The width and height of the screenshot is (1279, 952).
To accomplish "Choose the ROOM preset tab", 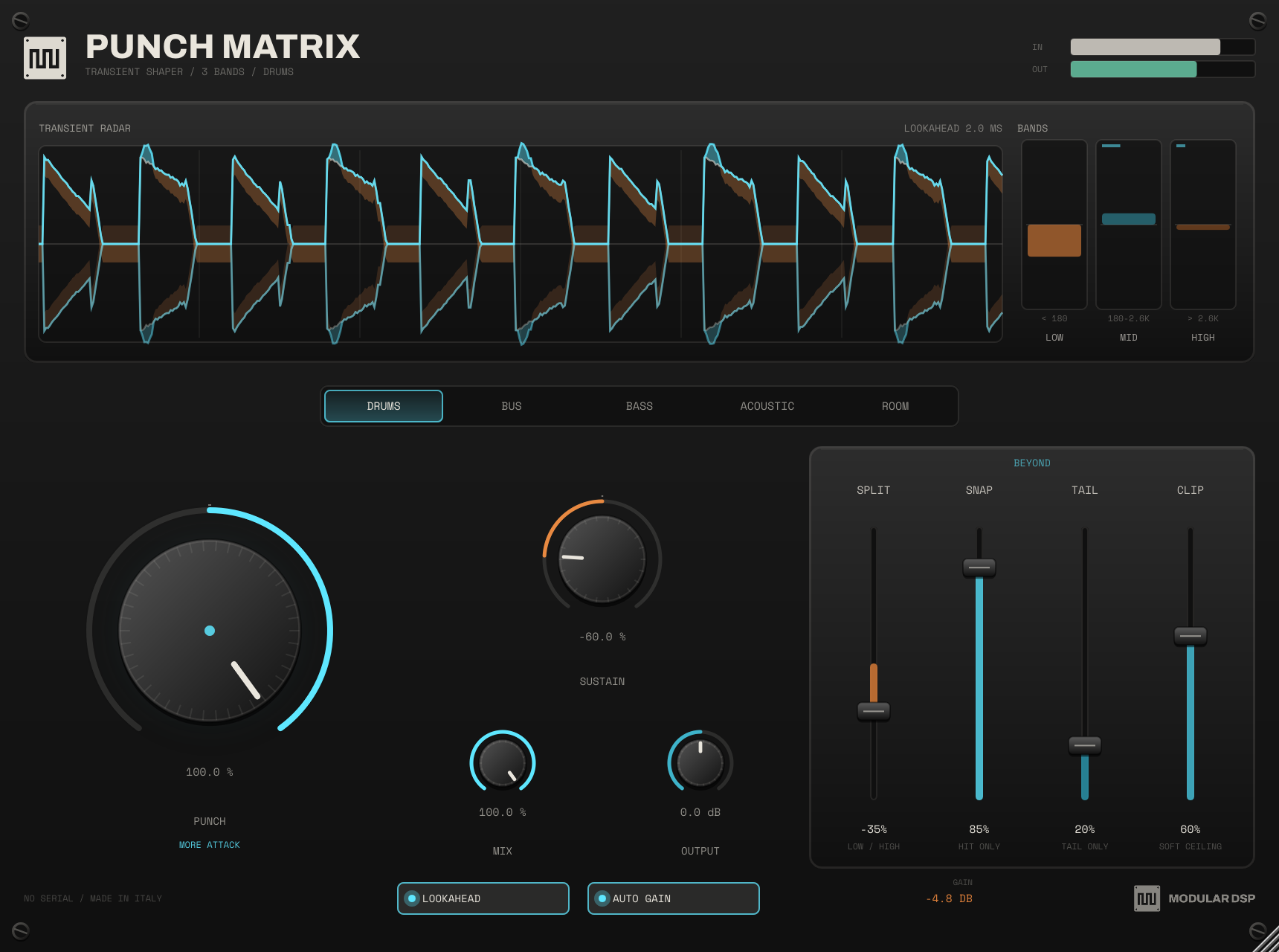I will tap(895, 406).
